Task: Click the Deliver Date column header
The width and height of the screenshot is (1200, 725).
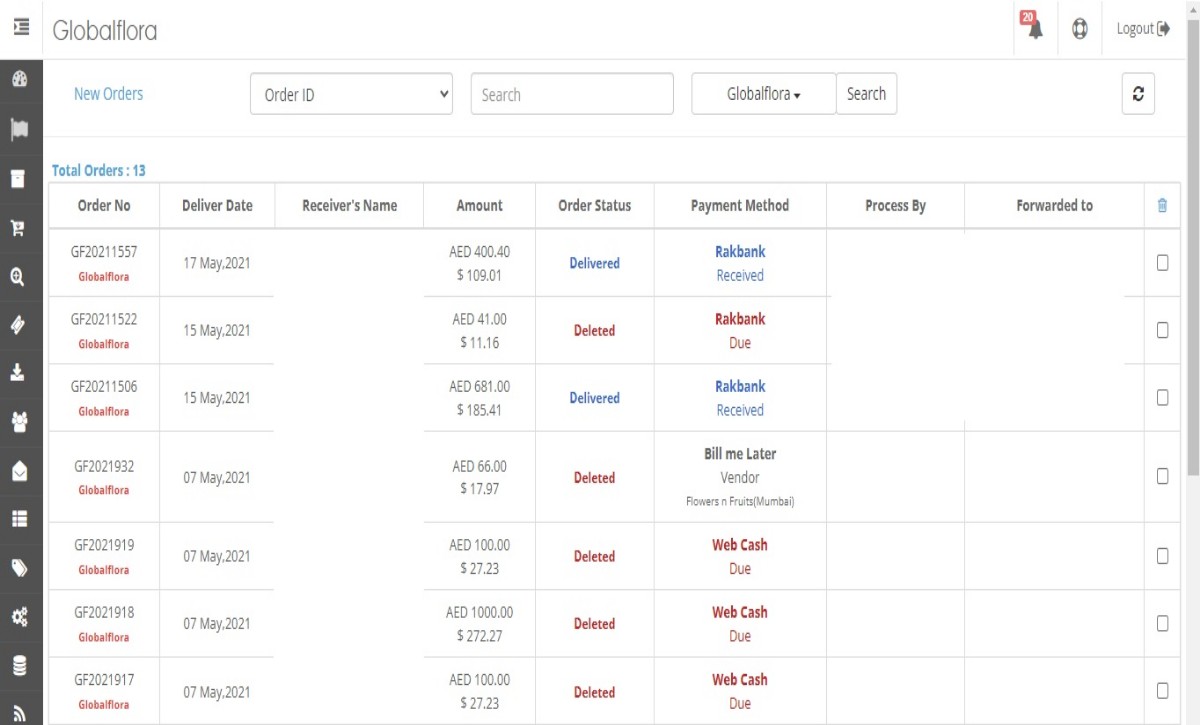Action: tap(217, 205)
